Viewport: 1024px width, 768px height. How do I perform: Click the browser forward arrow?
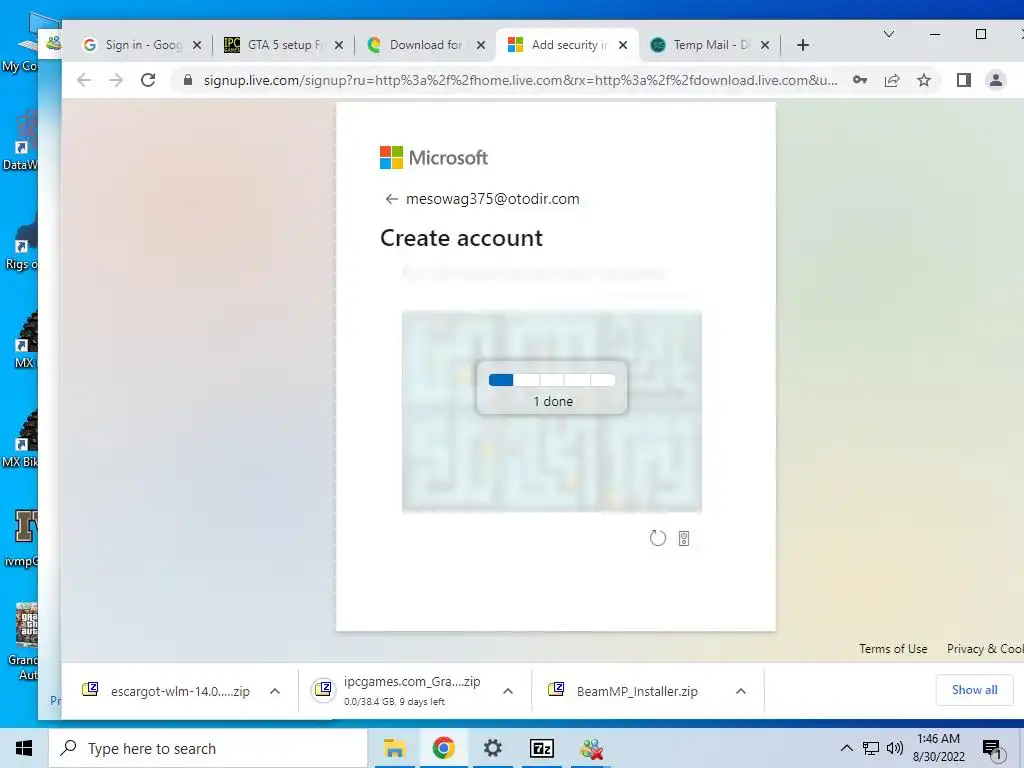pos(116,80)
